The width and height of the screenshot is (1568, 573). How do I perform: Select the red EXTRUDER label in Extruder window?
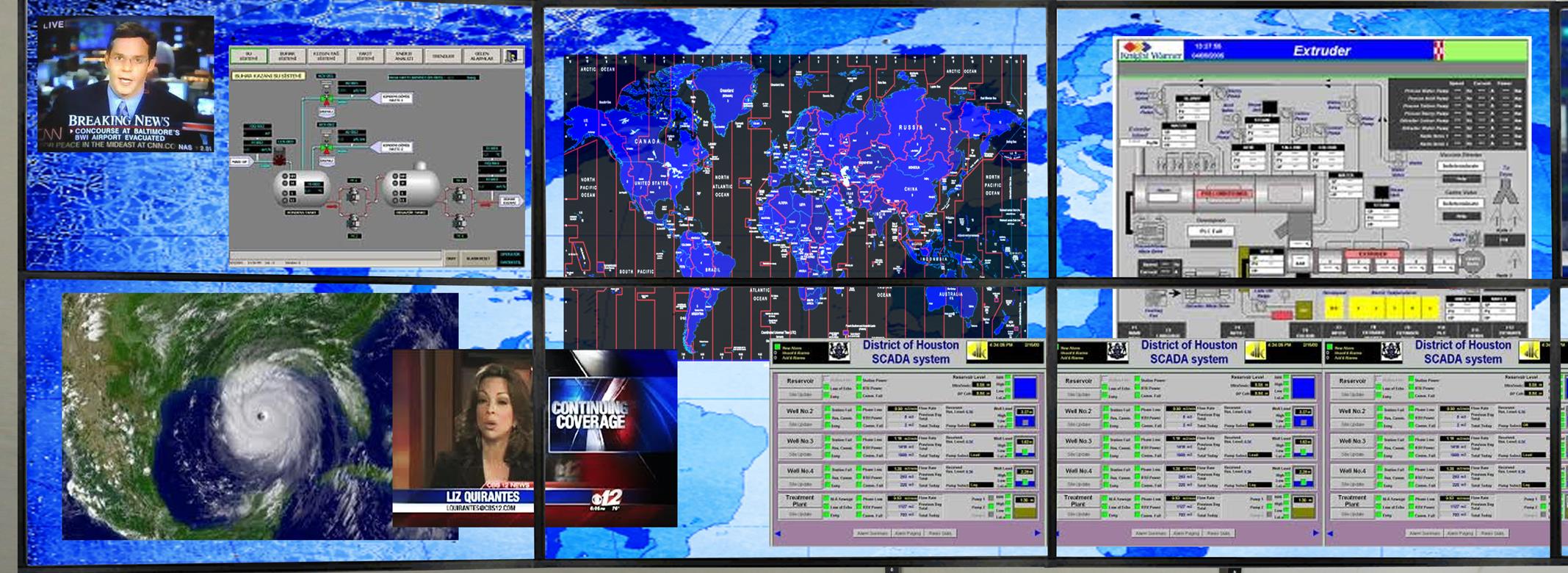point(1372,253)
